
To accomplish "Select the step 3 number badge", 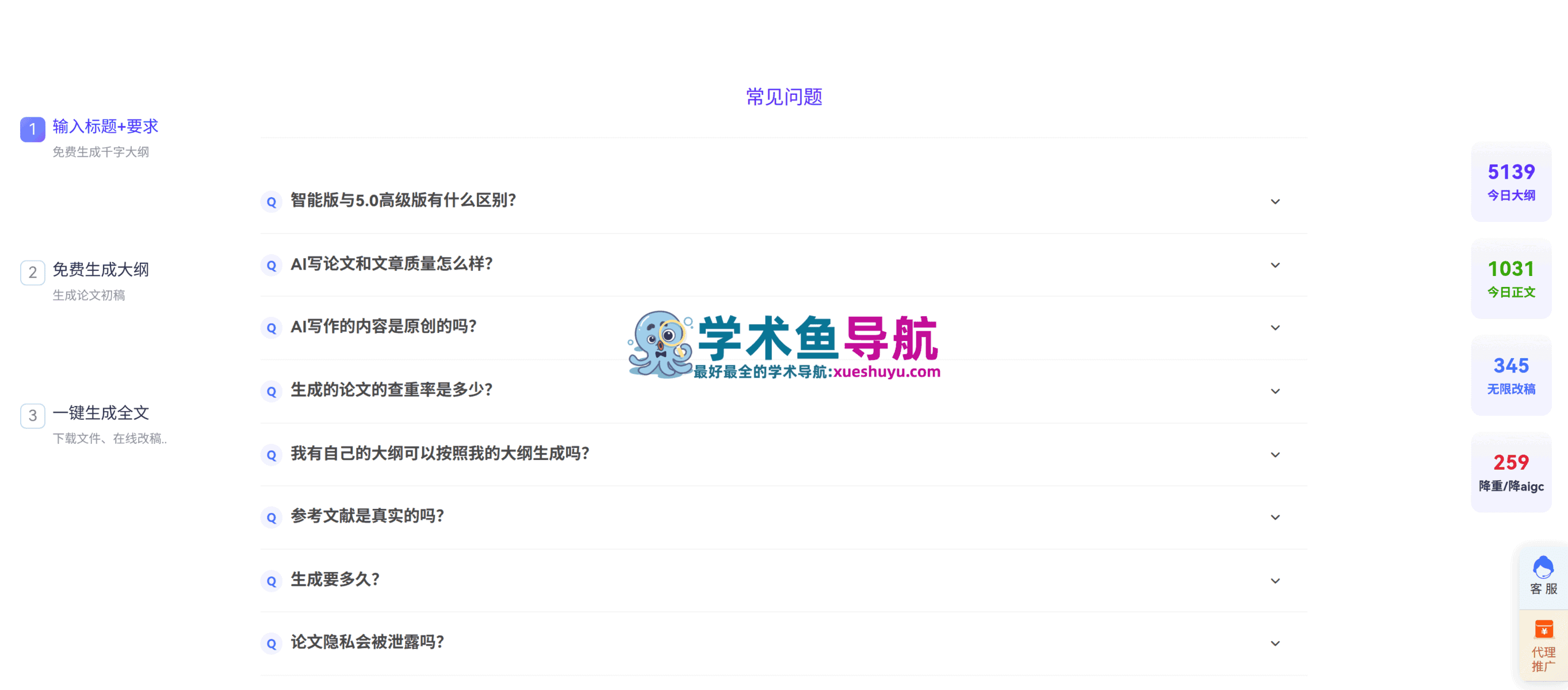I will pos(33,416).
